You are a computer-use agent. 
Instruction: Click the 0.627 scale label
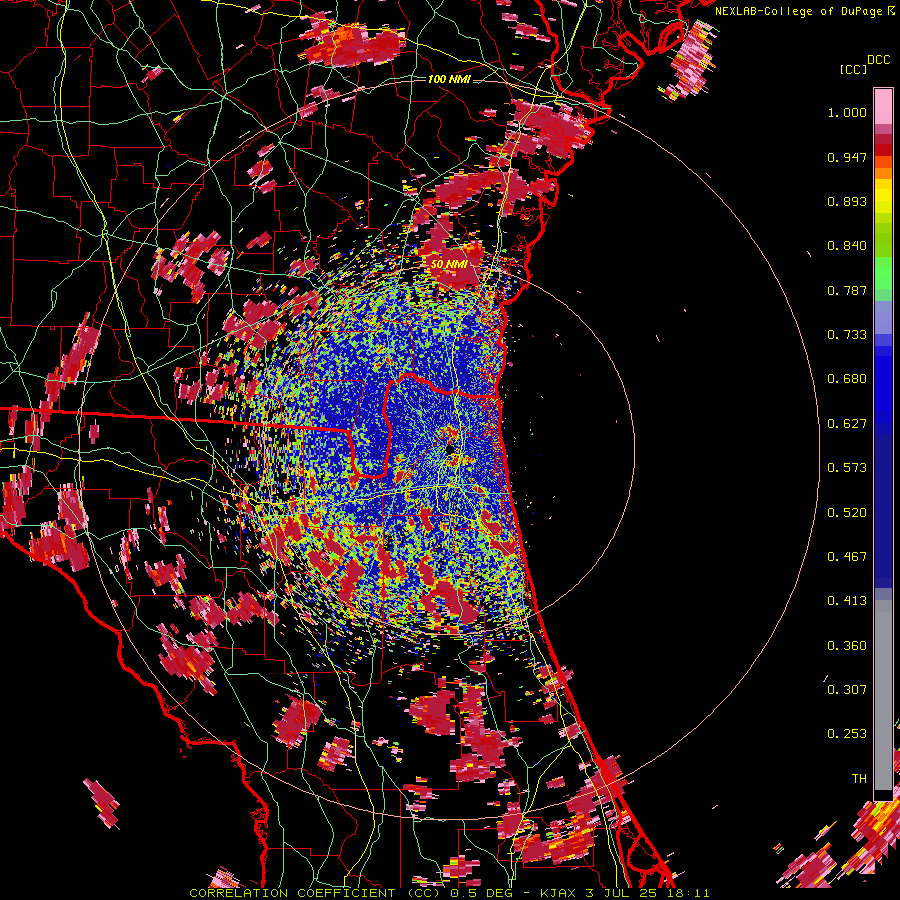point(847,424)
